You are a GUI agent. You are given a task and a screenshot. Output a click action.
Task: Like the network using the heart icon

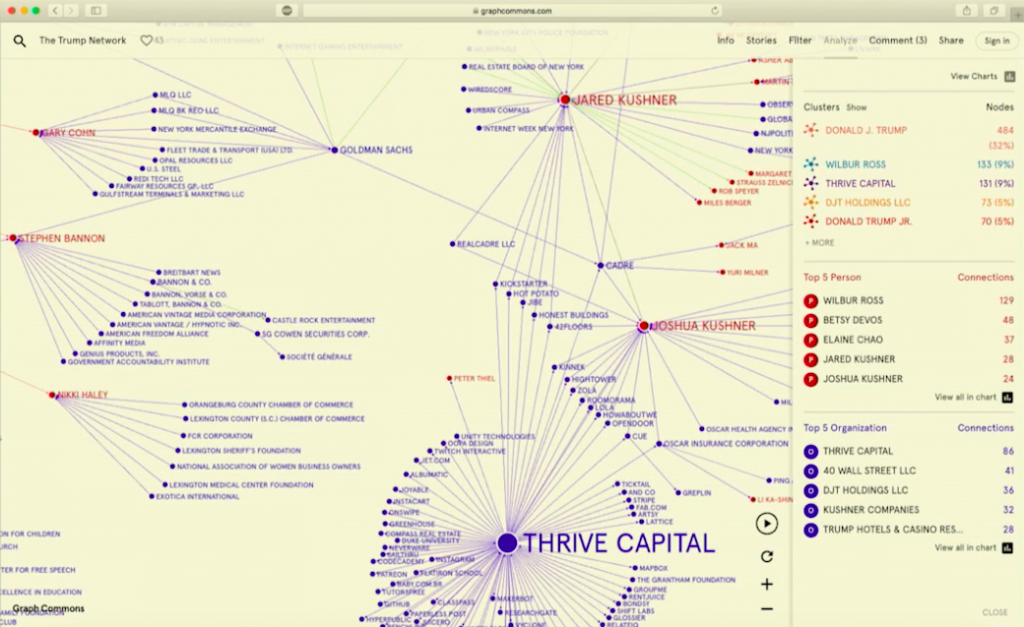tap(147, 41)
